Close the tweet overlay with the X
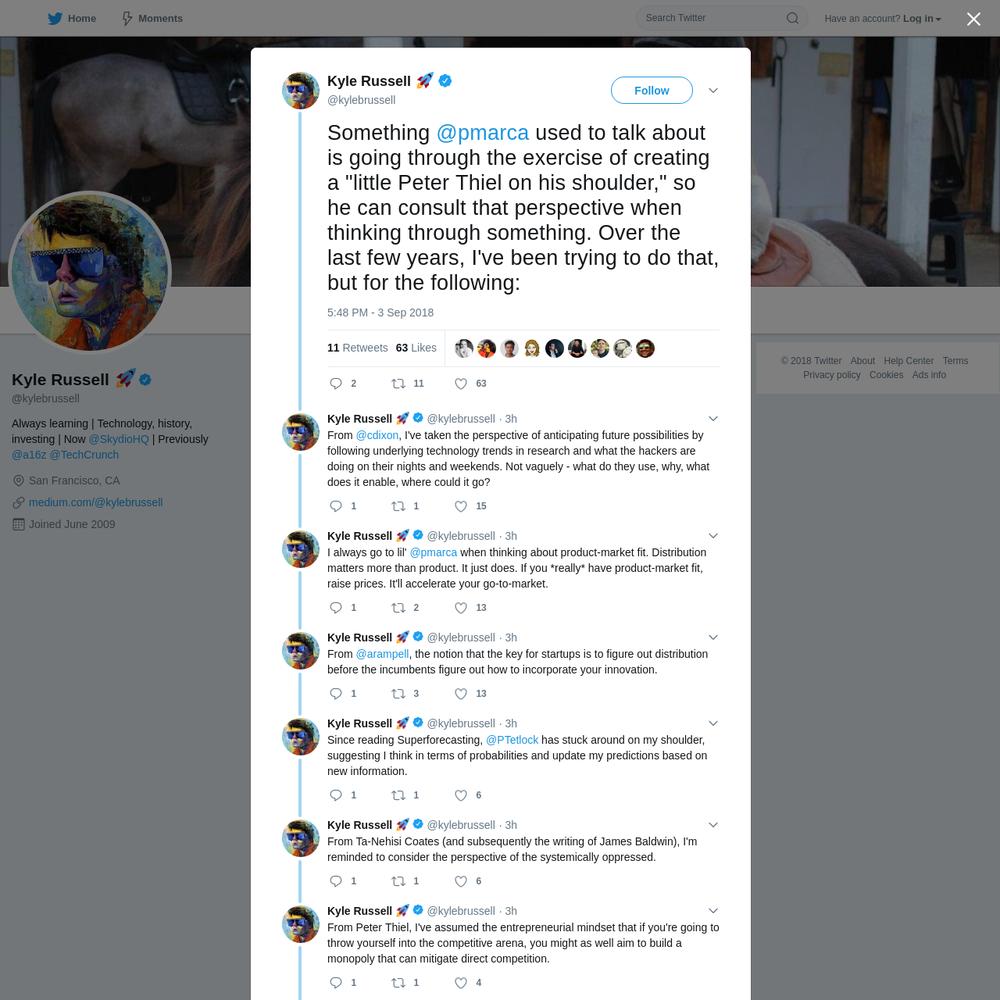Screen dimensions: 1000x1000 (973, 19)
